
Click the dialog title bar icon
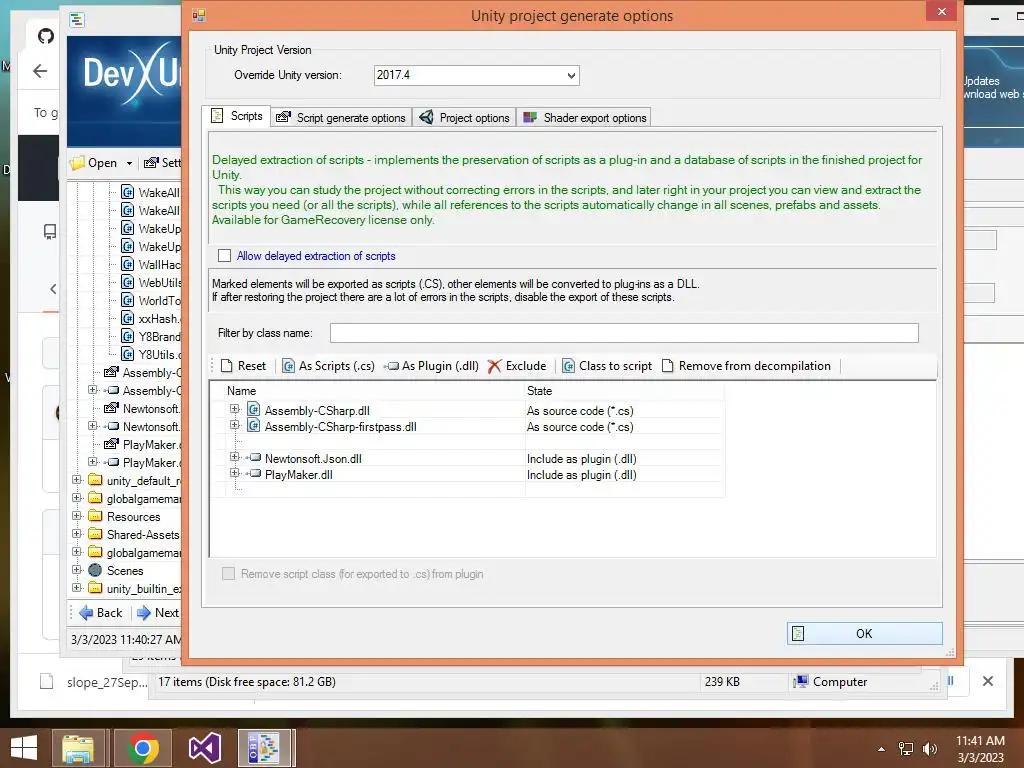point(199,15)
